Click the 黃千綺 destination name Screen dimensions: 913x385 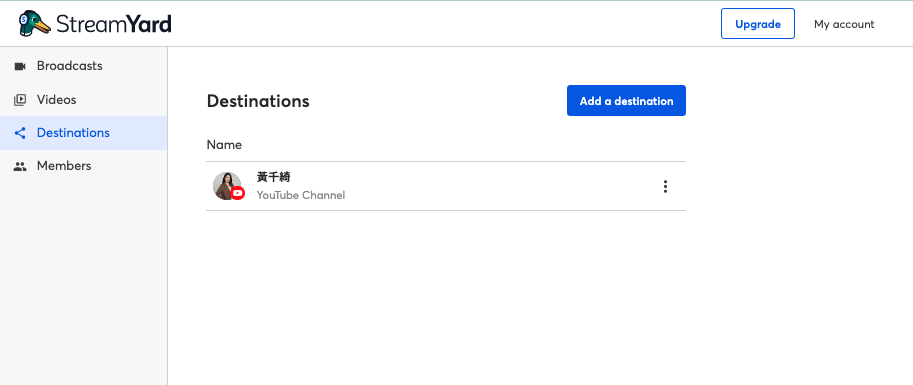(273, 177)
